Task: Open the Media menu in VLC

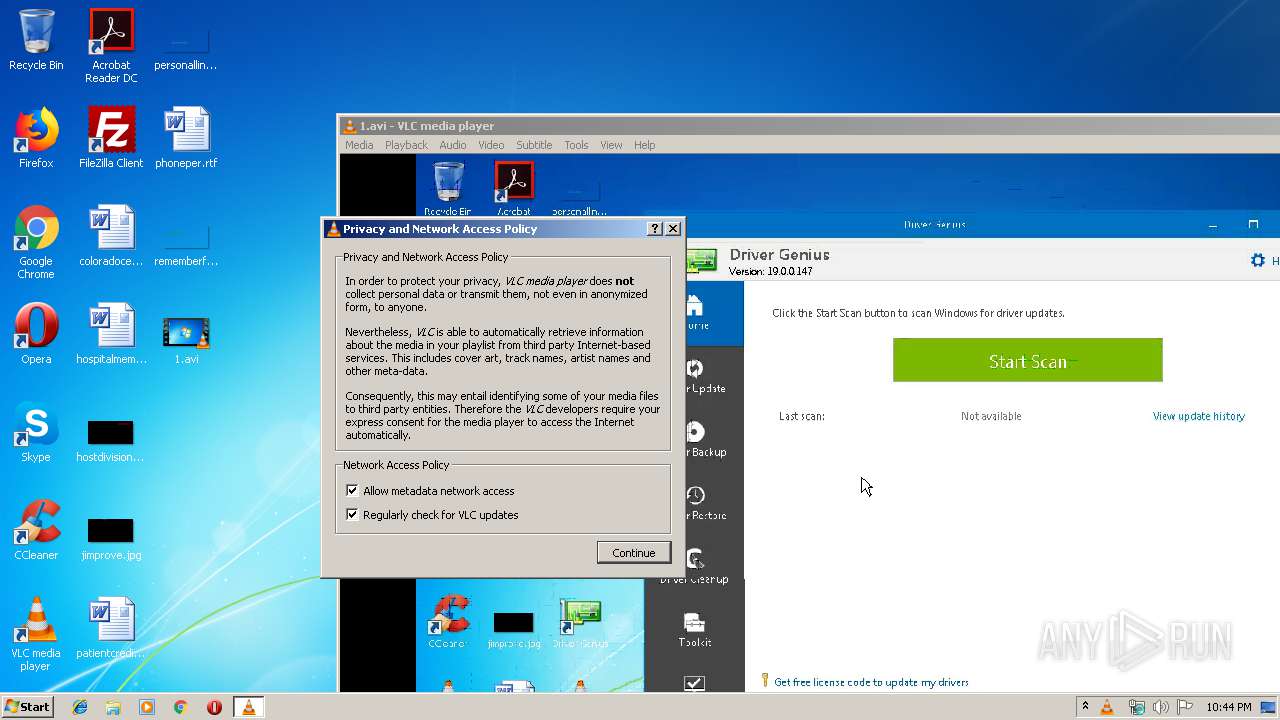Action: (359, 145)
